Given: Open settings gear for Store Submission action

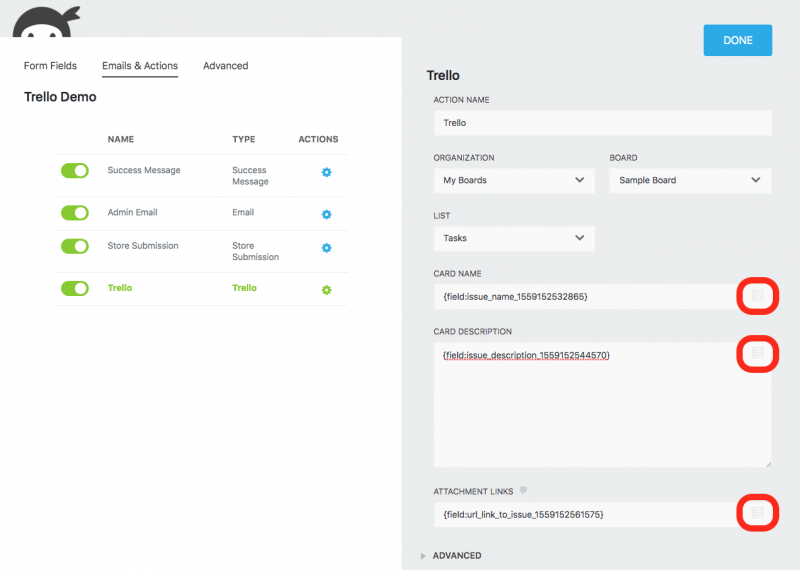Looking at the screenshot, I should [327, 248].
